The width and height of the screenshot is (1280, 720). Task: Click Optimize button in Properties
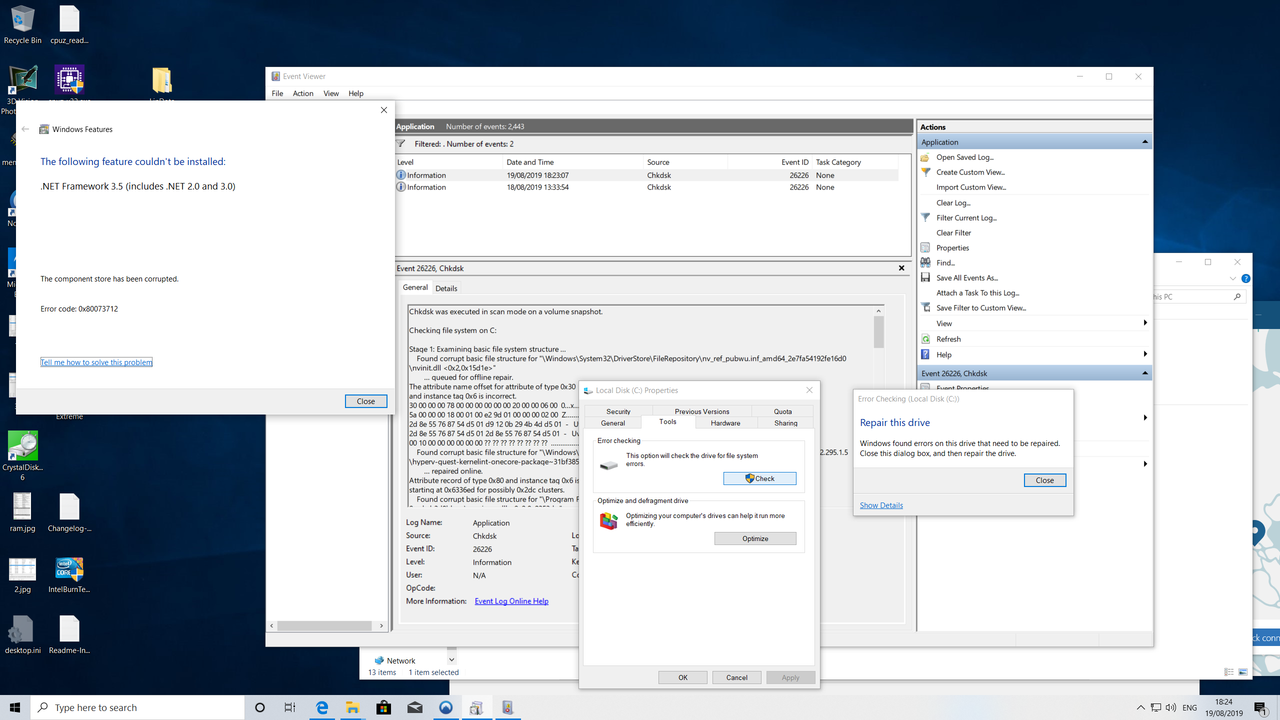[755, 538]
